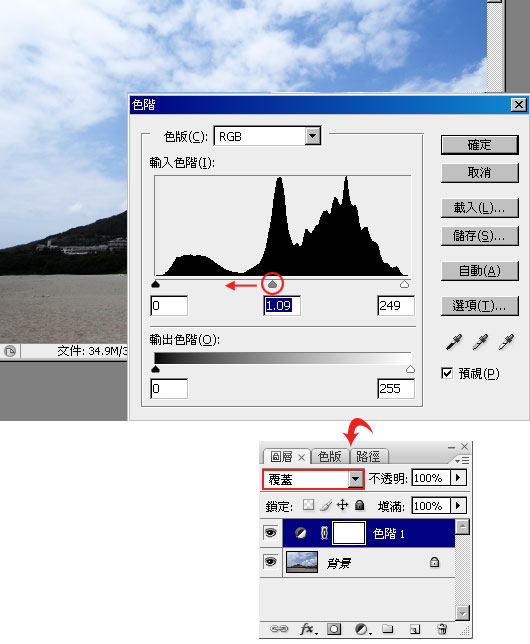The width and height of the screenshot is (530, 644).
Task: Click the input midtone gray slider
Action: click(x=272, y=284)
